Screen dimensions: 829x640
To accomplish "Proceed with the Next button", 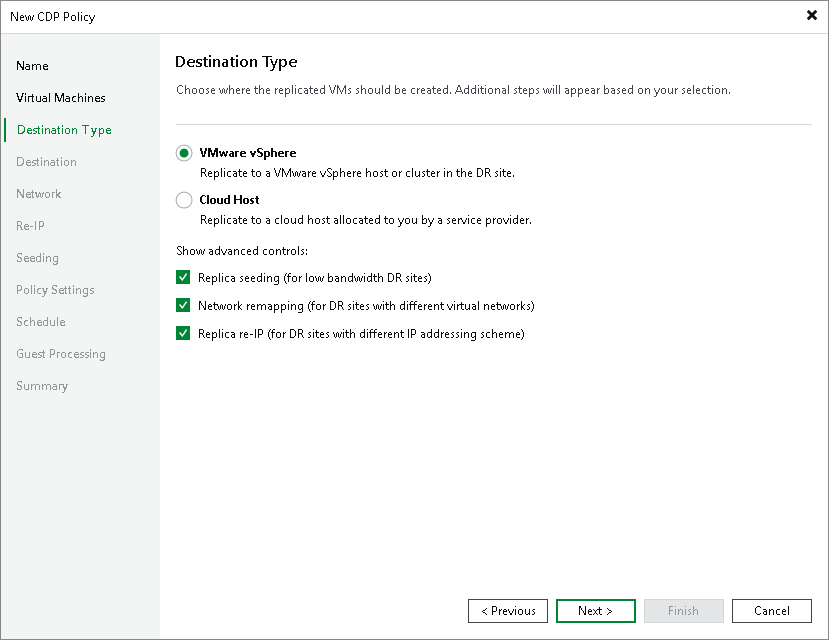I will 595,611.
